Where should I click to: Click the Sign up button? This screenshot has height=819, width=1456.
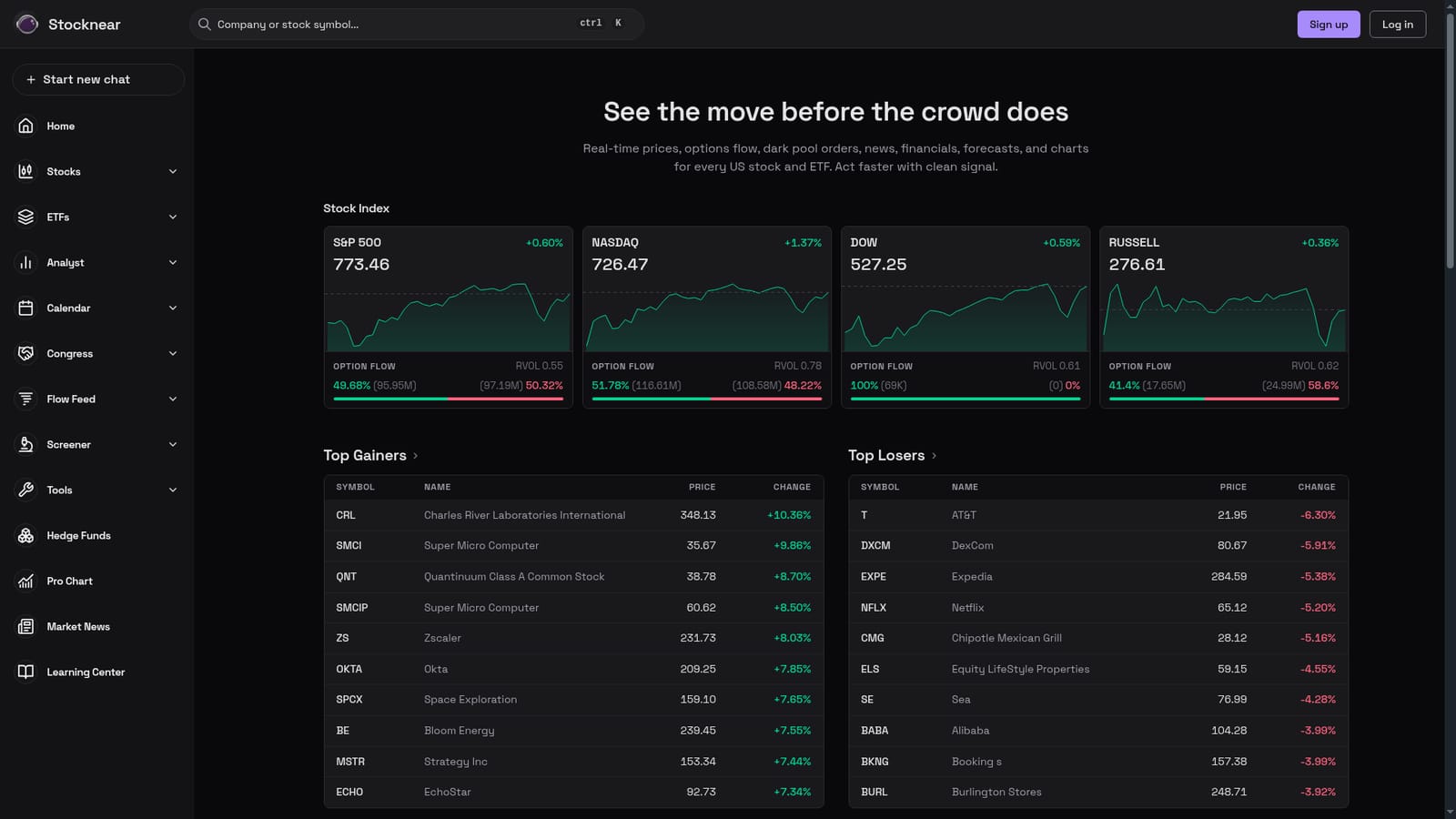1329,25
